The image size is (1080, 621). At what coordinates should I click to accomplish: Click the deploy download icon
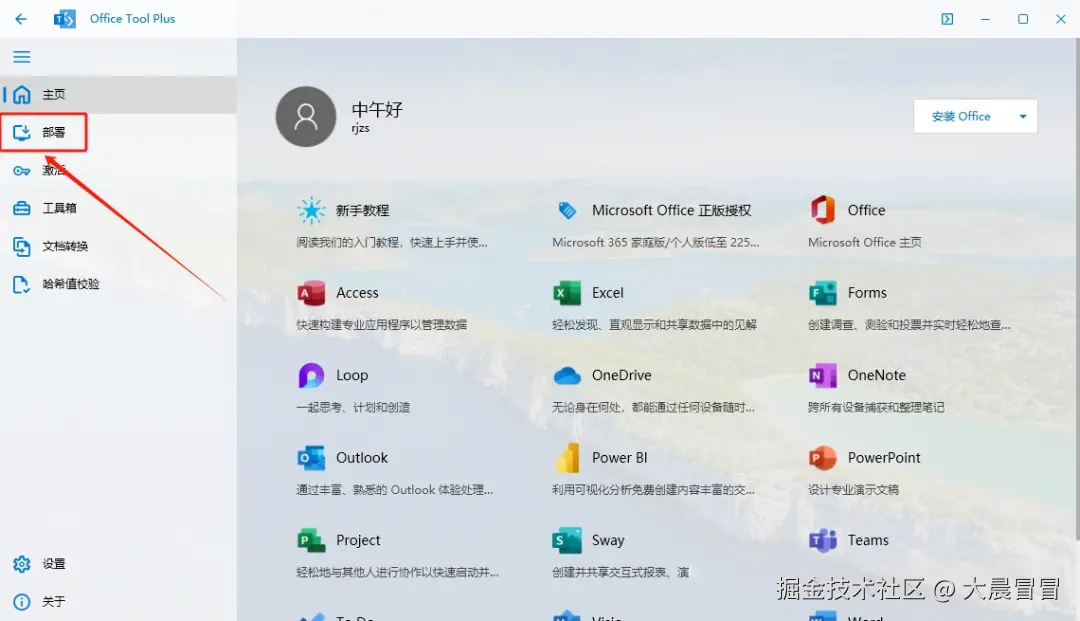tap(22, 132)
